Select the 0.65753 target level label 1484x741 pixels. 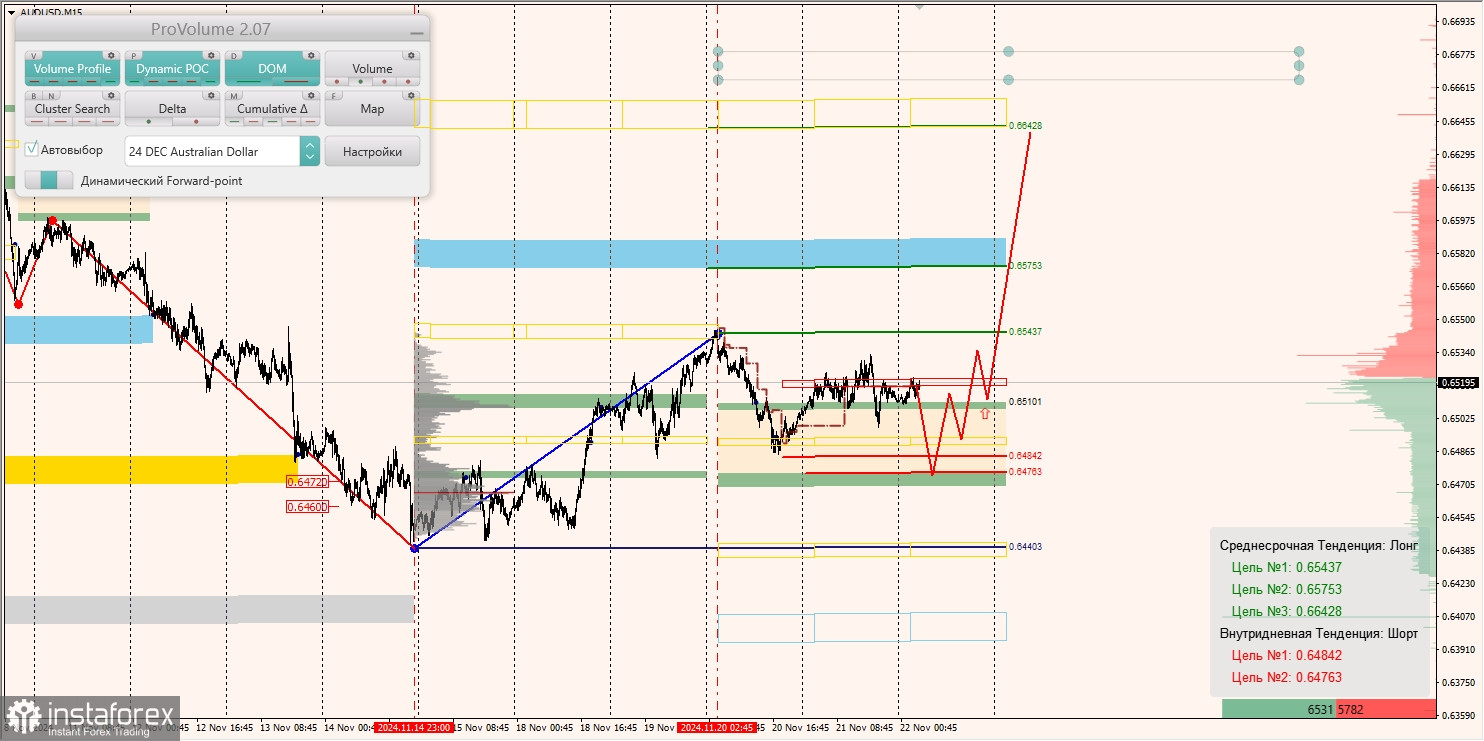click(x=1026, y=266)
